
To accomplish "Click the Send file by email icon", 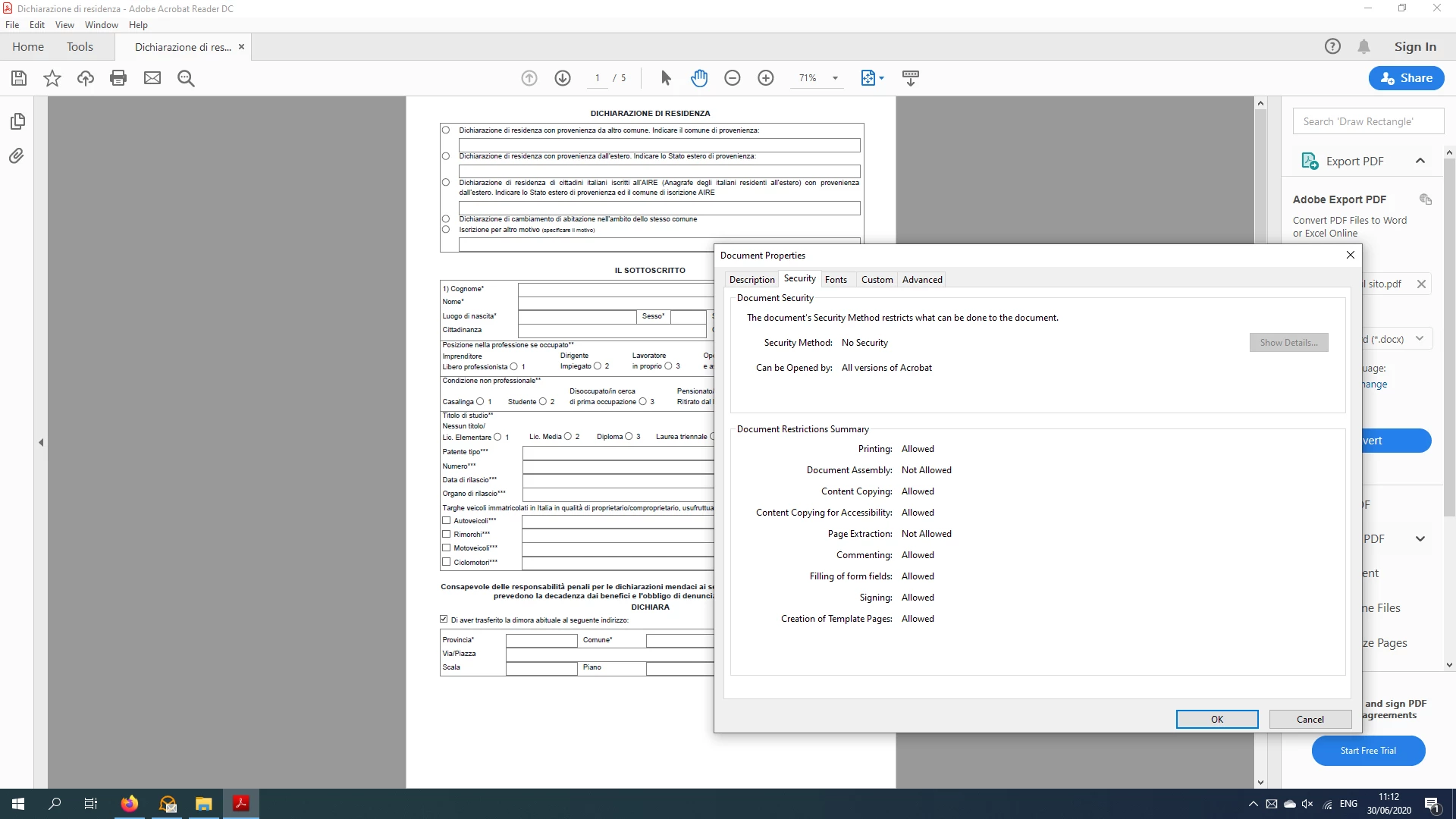I will pyautogui.click(x=152, y=78).
